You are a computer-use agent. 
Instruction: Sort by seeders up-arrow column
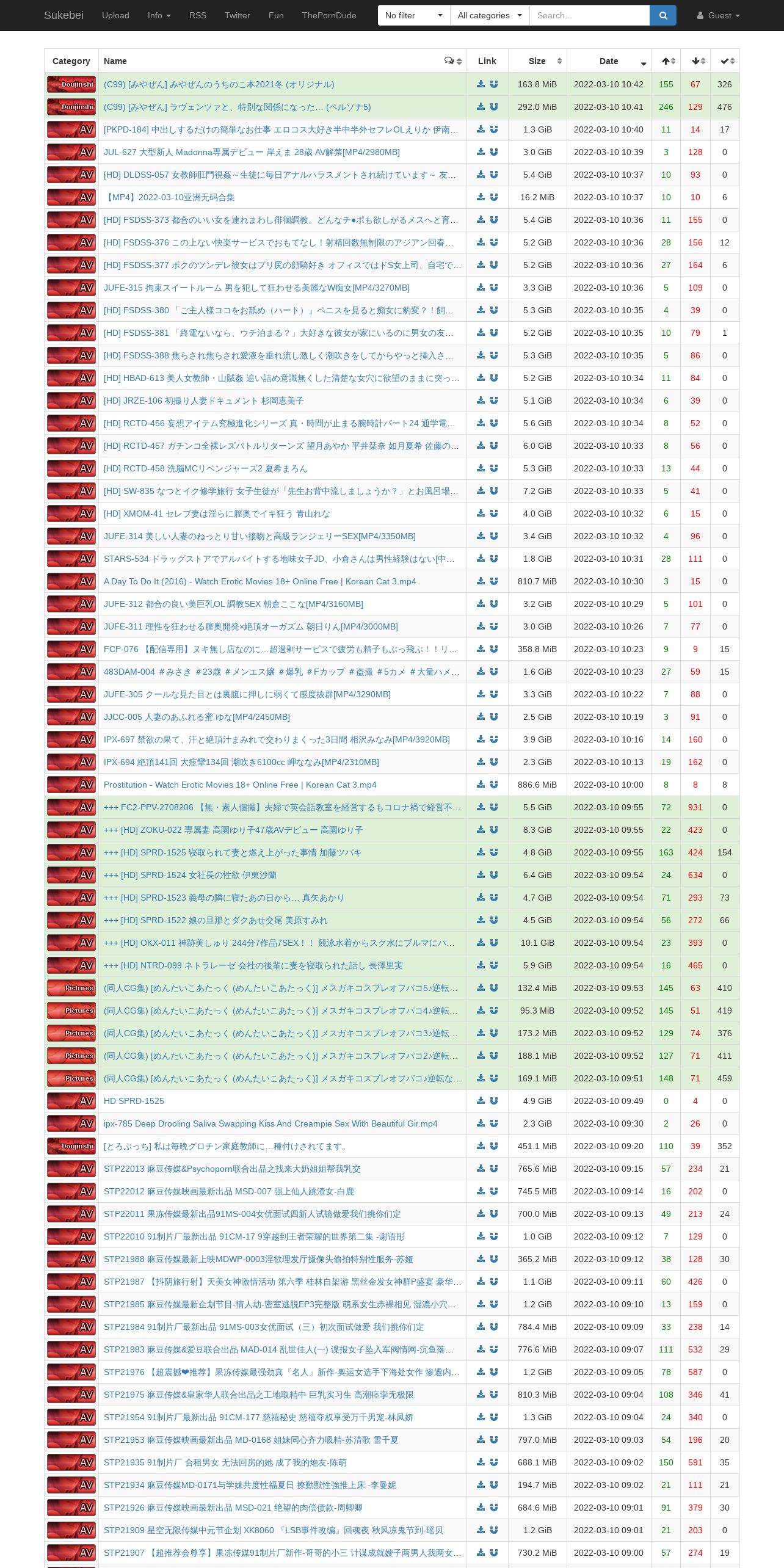(x=666, y=61)
